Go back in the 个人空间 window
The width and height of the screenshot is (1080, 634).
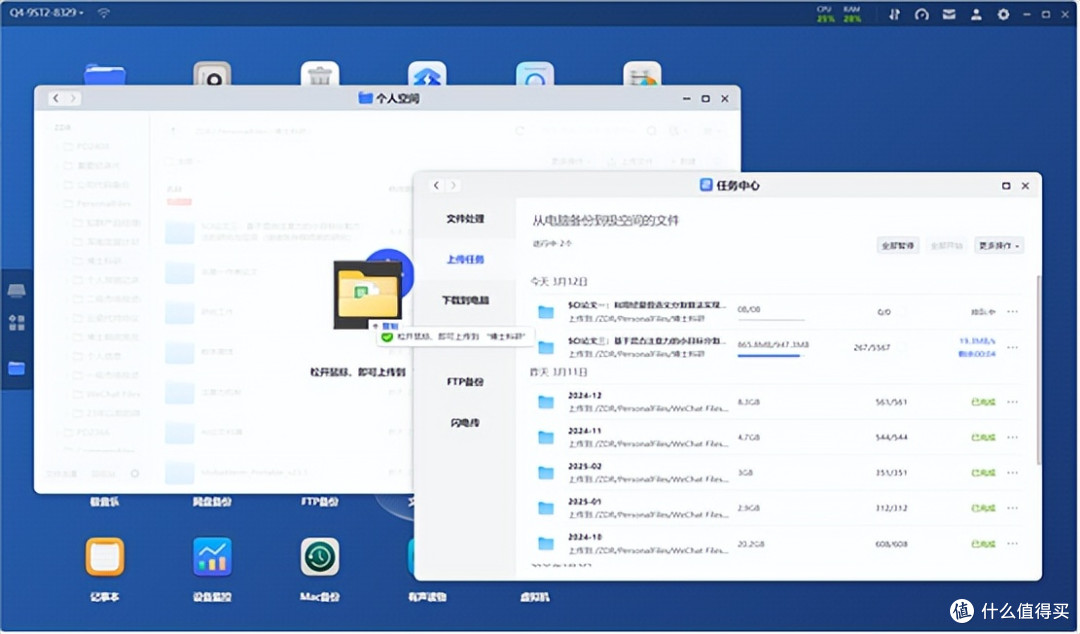(x=56, y=99)
